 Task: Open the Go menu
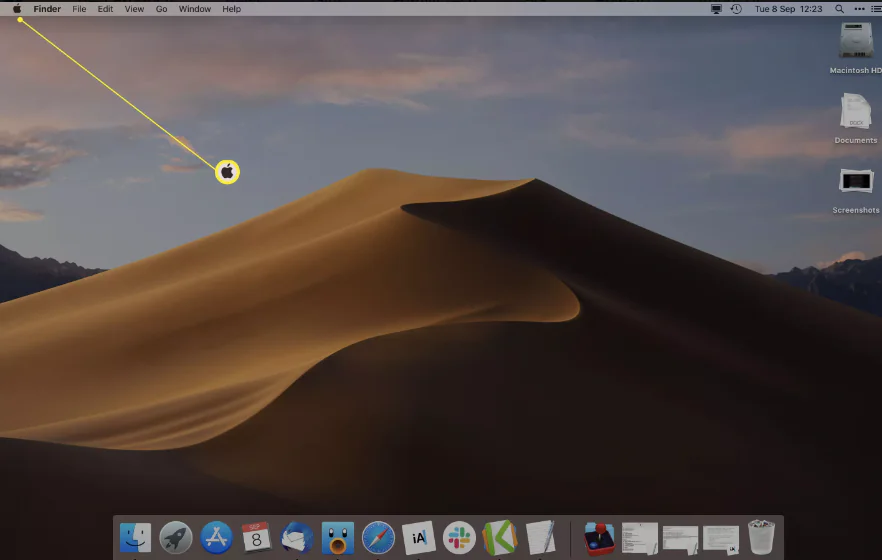point(161,9)
